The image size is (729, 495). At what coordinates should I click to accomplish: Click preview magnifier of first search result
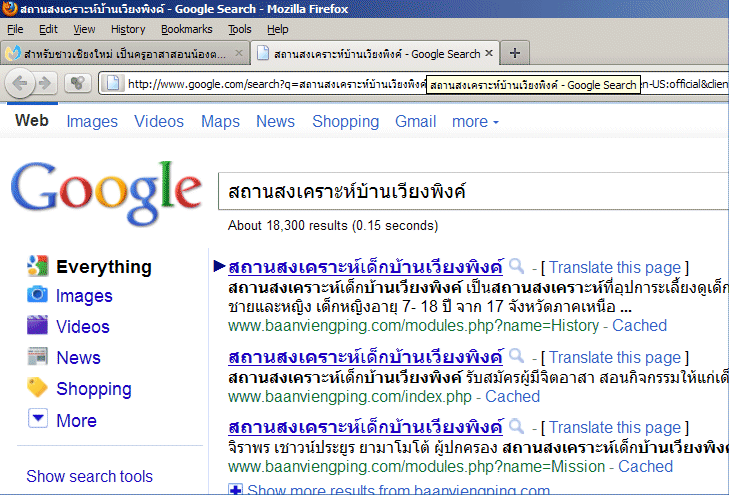click(x=516, y=266)
